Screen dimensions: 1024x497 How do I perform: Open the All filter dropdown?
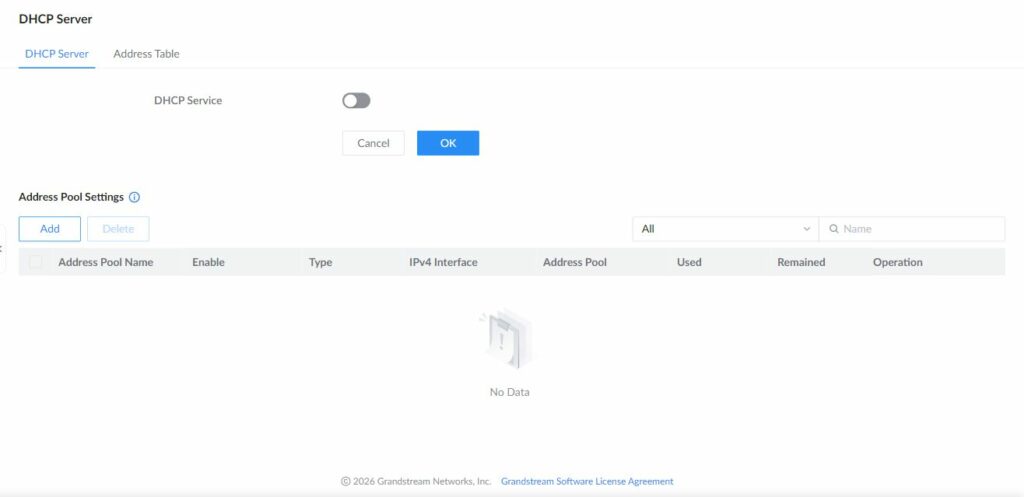725,229
